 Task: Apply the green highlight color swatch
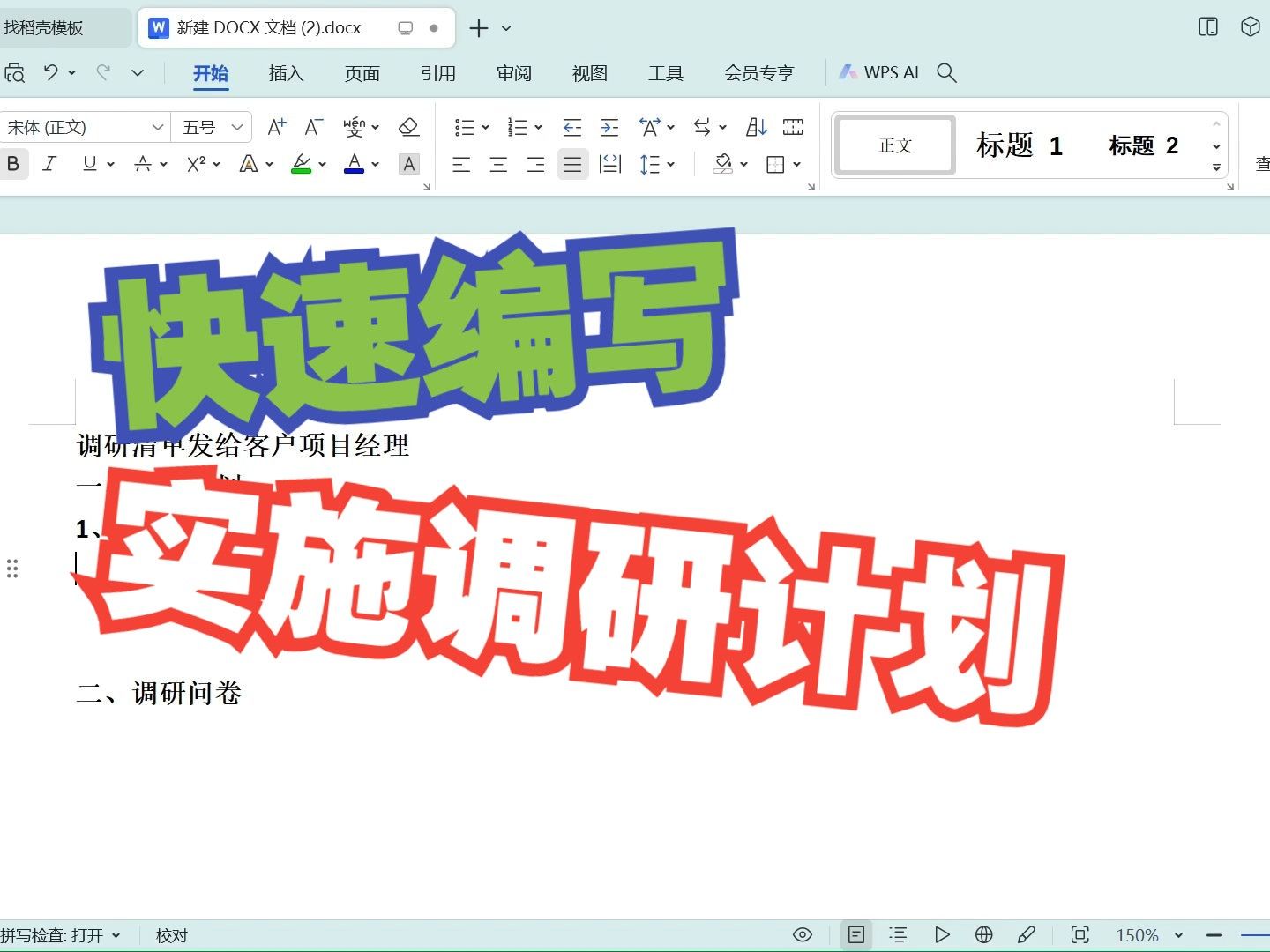pyautogui.click(x=302, y=164)
